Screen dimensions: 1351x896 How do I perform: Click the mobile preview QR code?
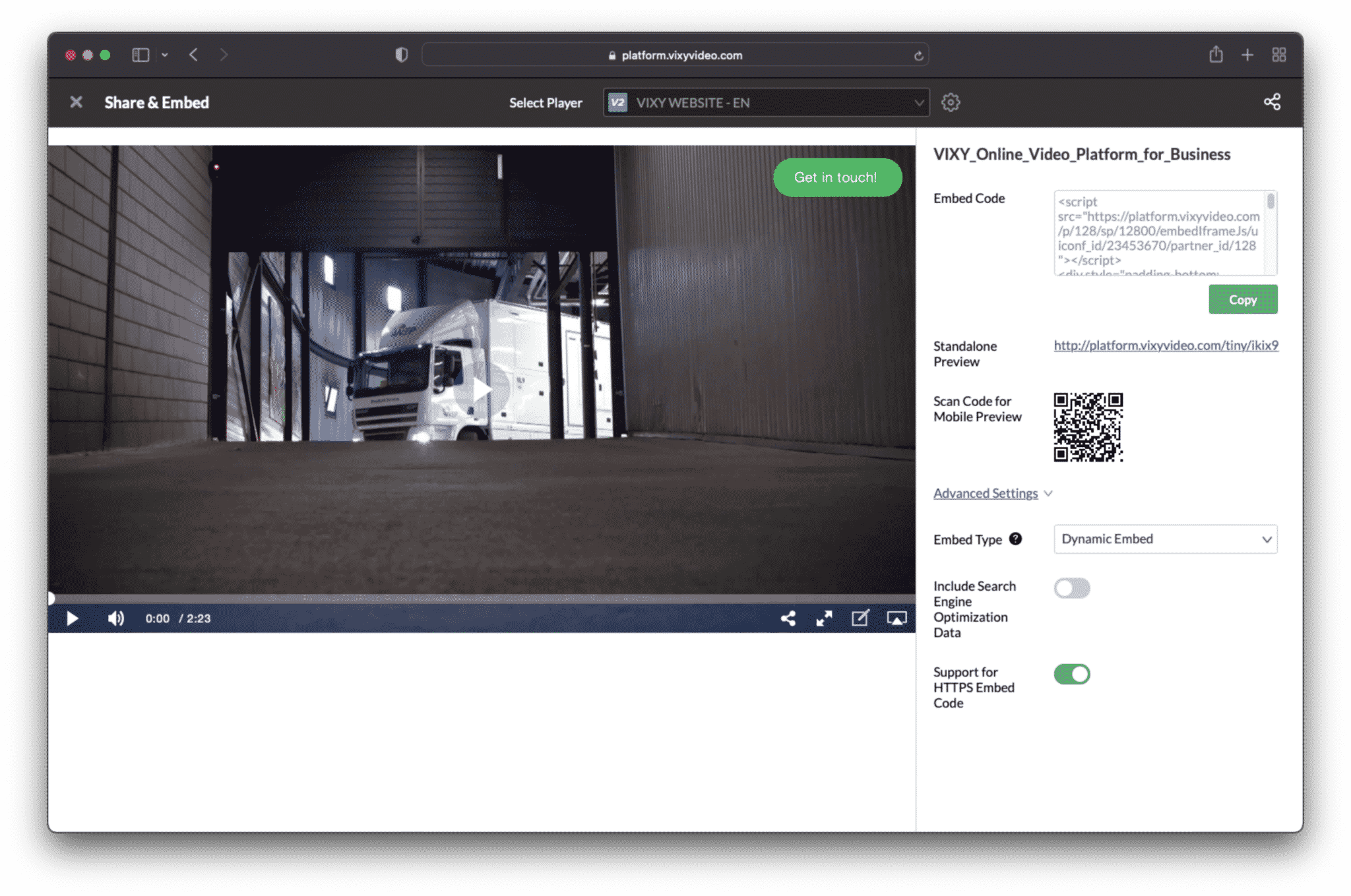pos(1088,427)
